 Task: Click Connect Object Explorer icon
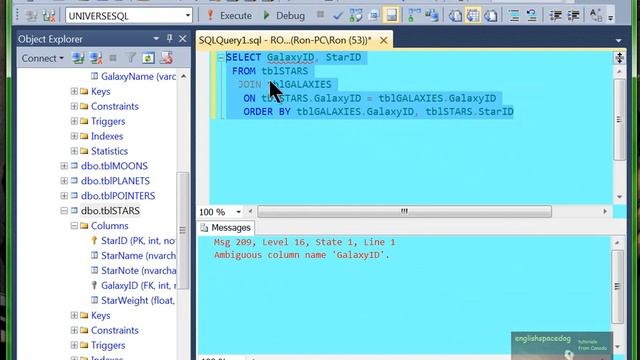tap(78, 58)
